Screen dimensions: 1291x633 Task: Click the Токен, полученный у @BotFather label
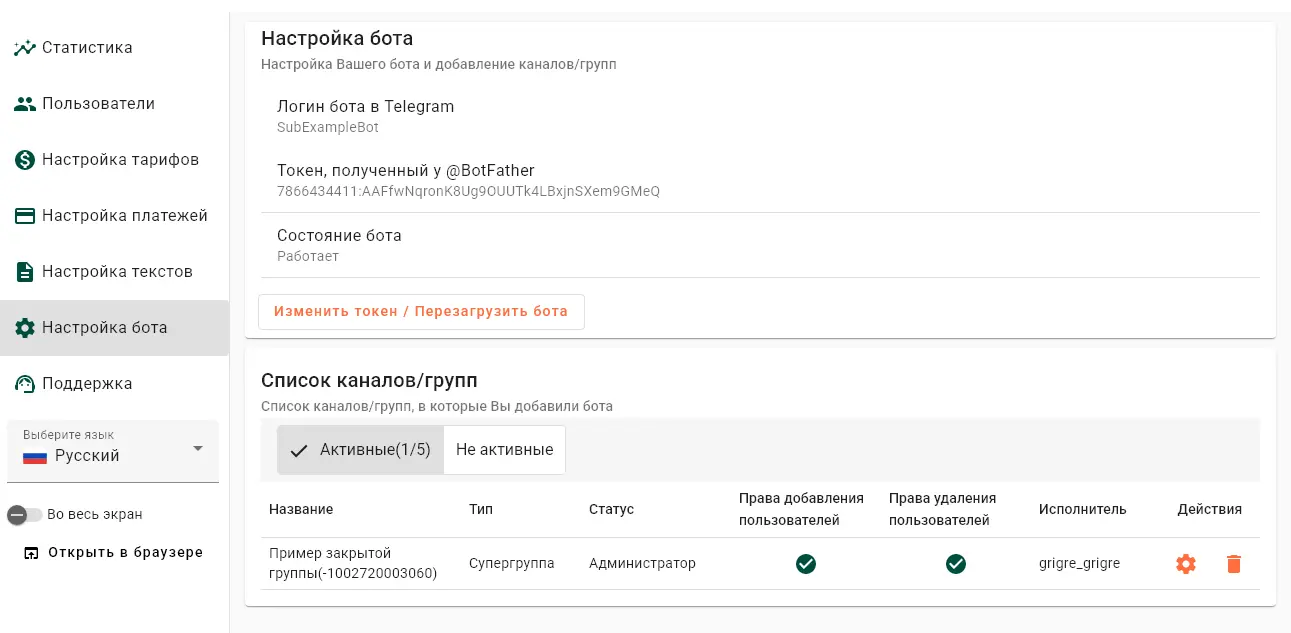tap(406, 171)
